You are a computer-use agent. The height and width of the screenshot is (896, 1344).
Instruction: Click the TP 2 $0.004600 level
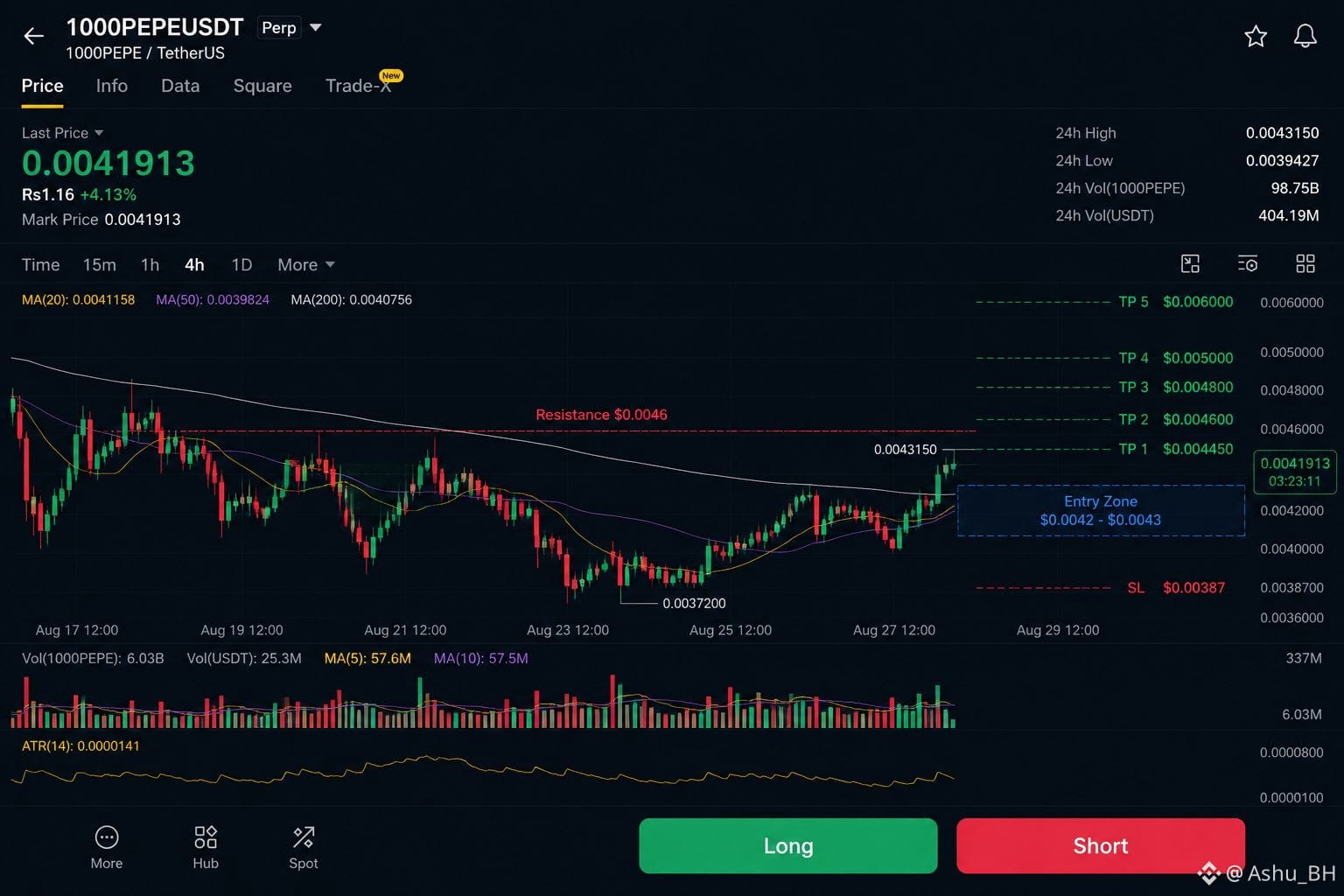coord(1176,419)
